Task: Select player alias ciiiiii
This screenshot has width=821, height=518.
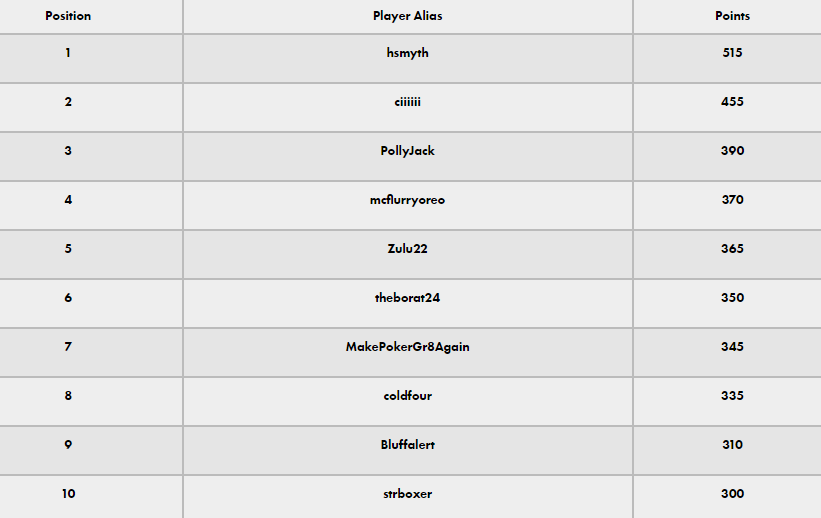Action: coord(407,102)
